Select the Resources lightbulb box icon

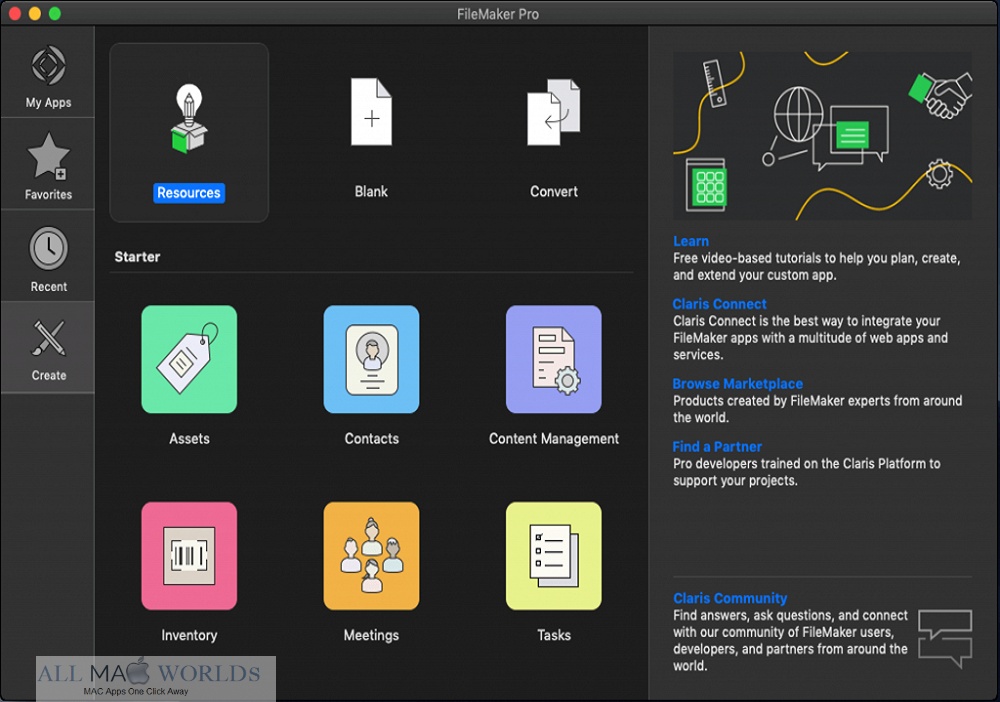189,119
